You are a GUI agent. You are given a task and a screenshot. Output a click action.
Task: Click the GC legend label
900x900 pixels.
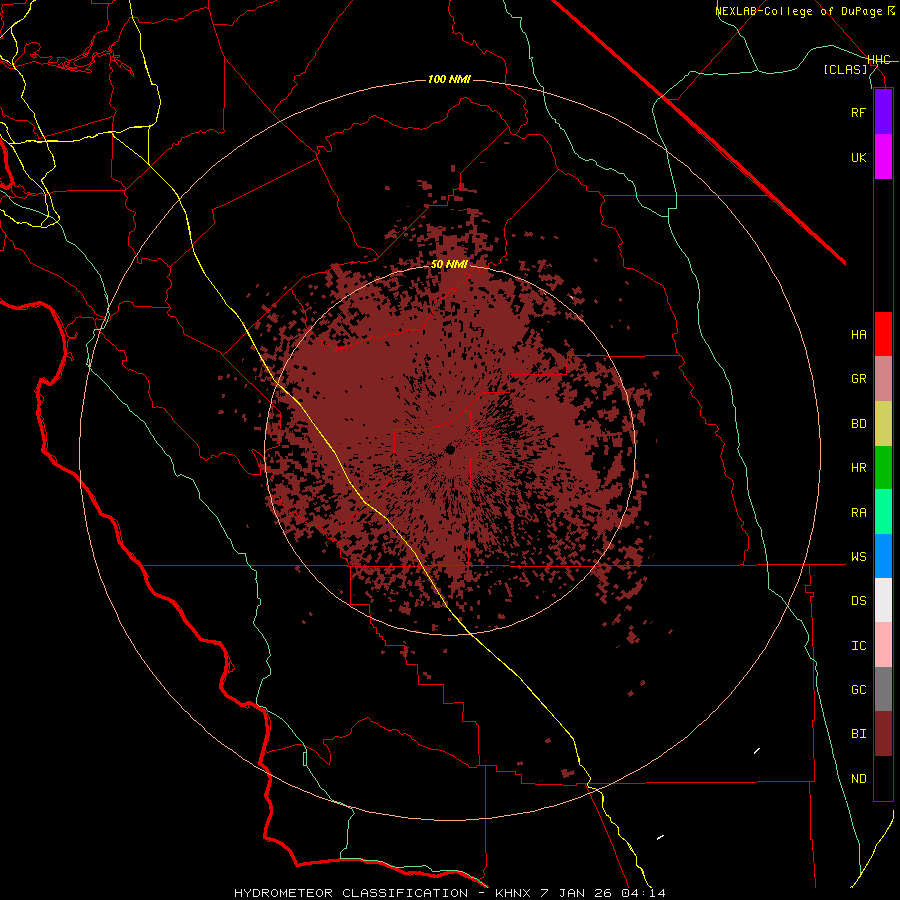(858, 689)
